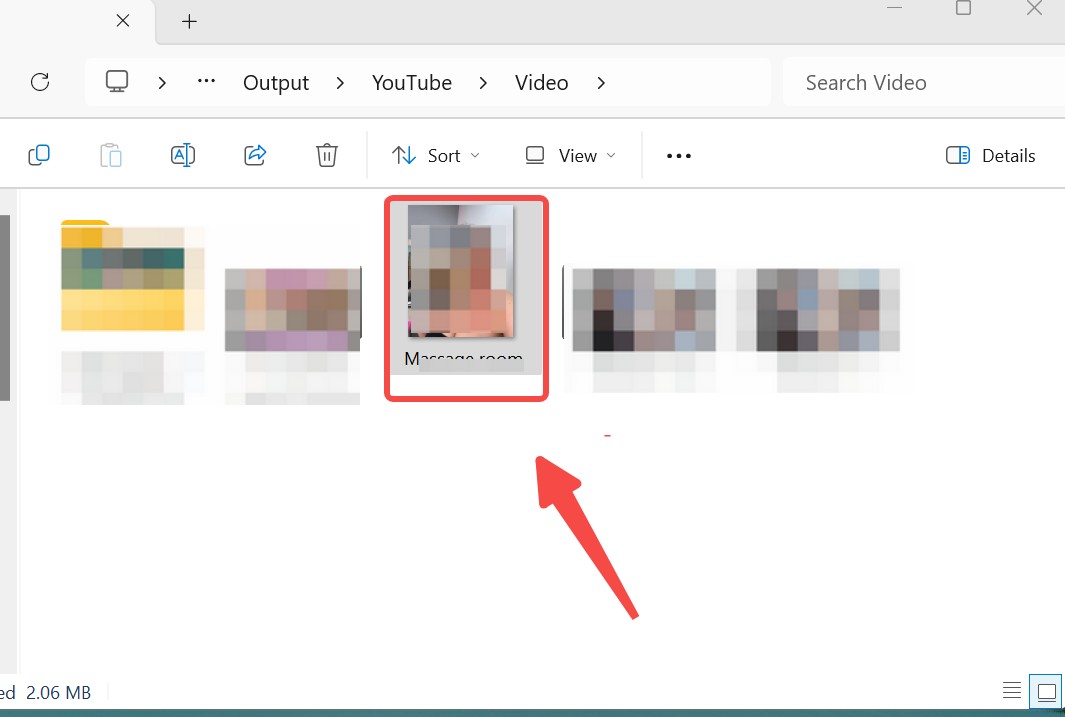Click the 2.06 MB status text

tap(58, 693)
